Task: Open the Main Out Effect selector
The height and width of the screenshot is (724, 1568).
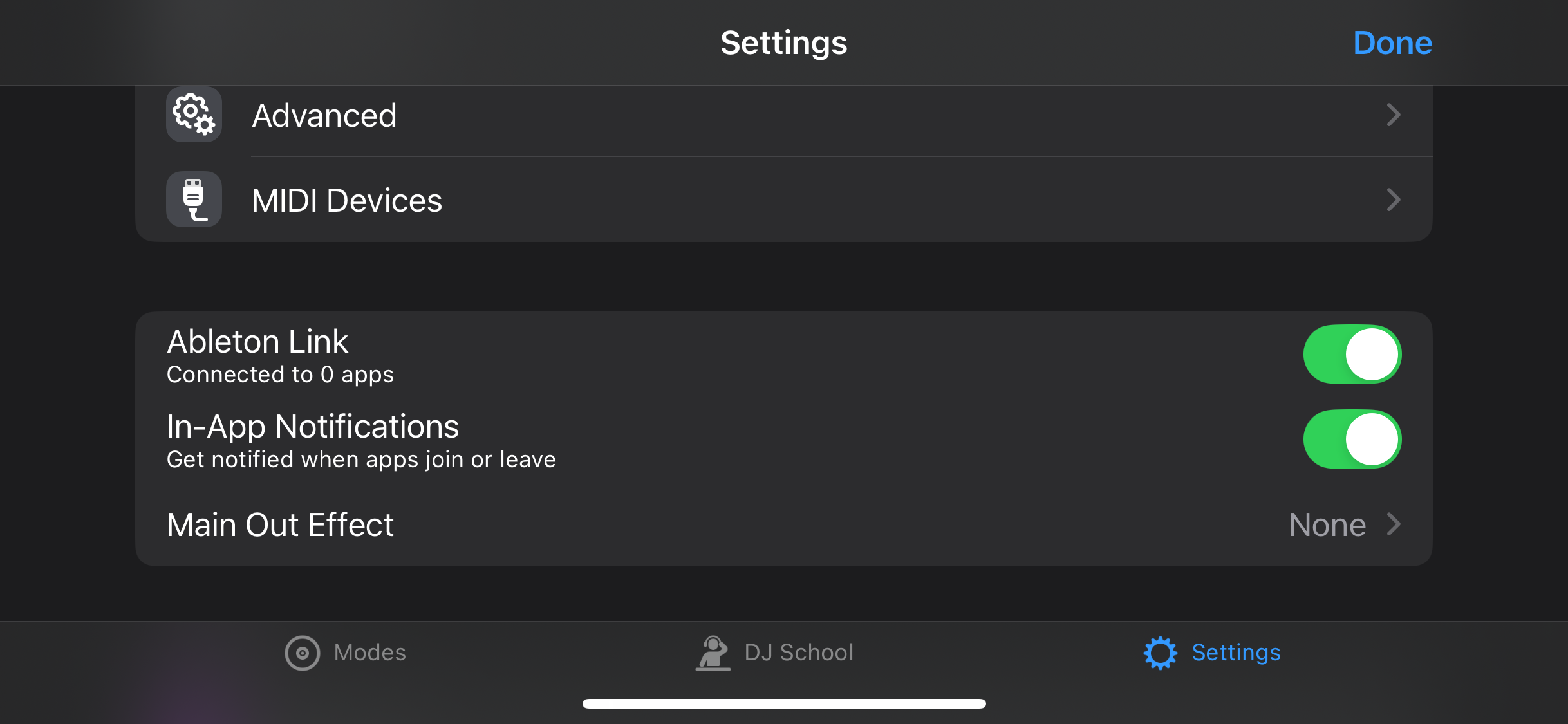Action: click(772, 524)
